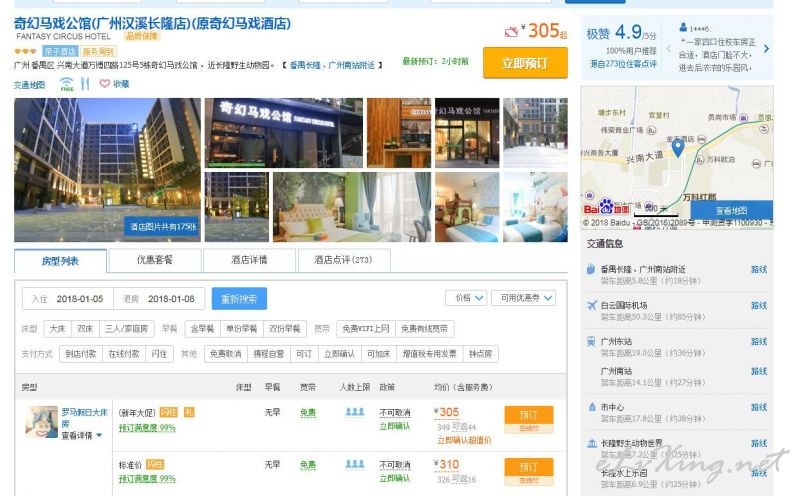Click the Baidu map logo
This screenshot has width=800, height=496.
point(606,207)
